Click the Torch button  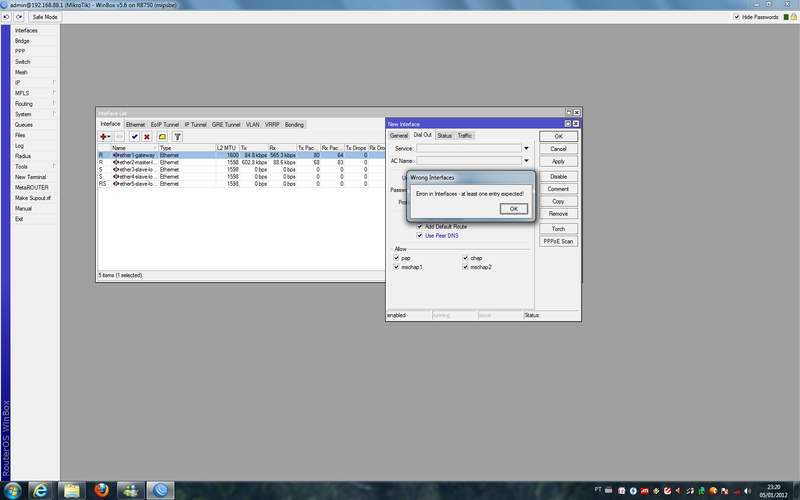[x=558, y=229]
